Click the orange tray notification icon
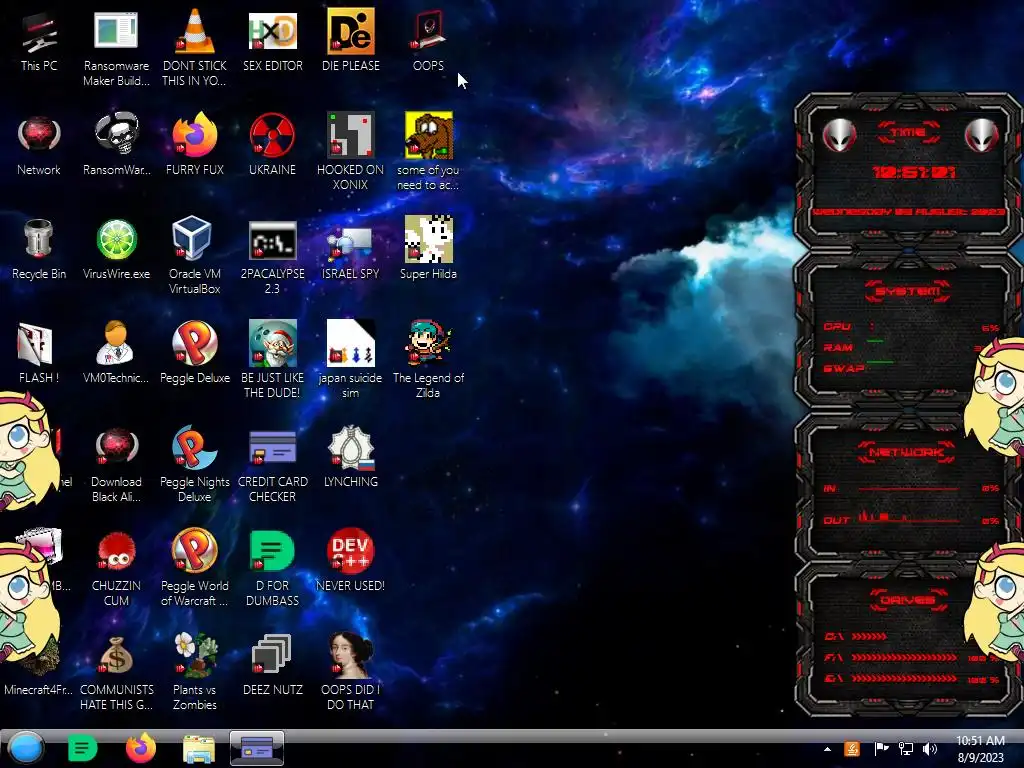Screen dimensions: 1024x768 coord(852,749)
